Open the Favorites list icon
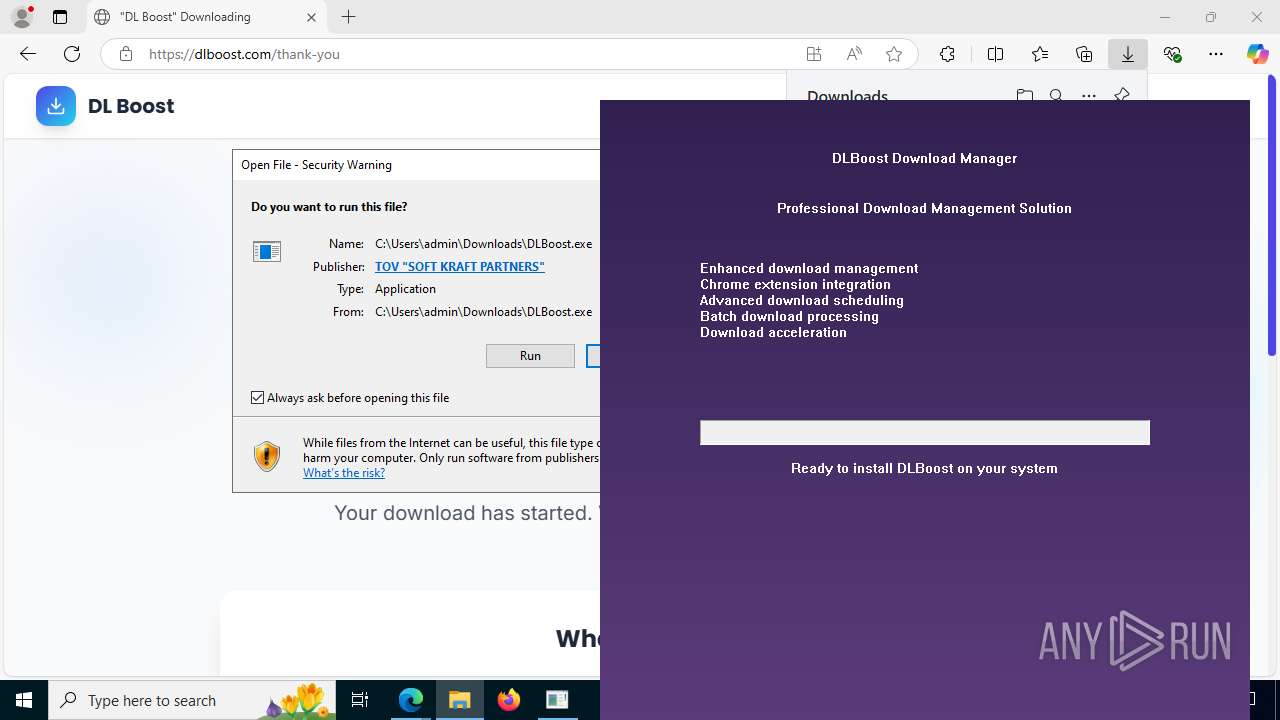Viewport: 1280px width, 720px height. click(1040, 54)
